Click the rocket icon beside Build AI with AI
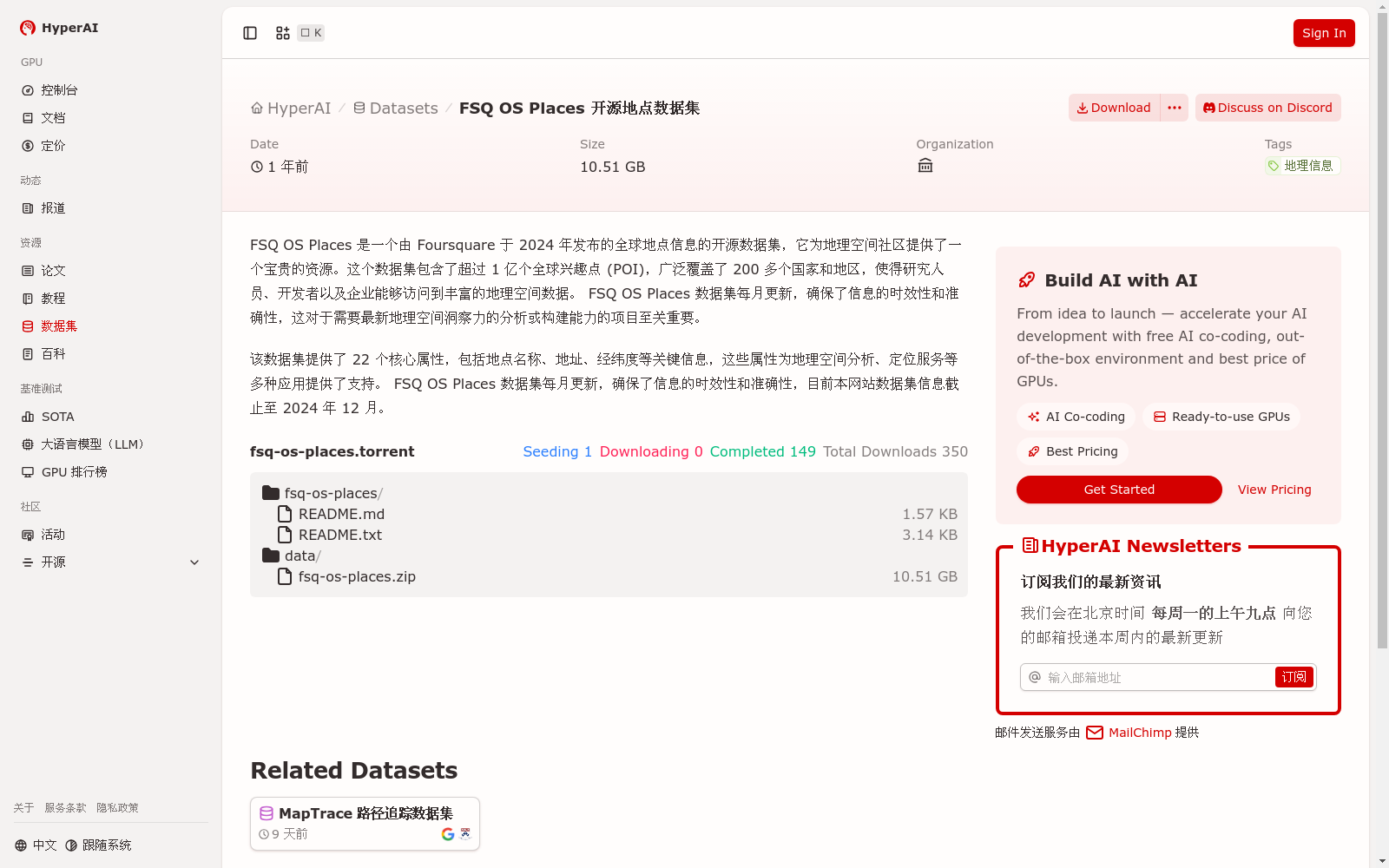This screenshot has height=868, width=1389. click(1027, 280)
